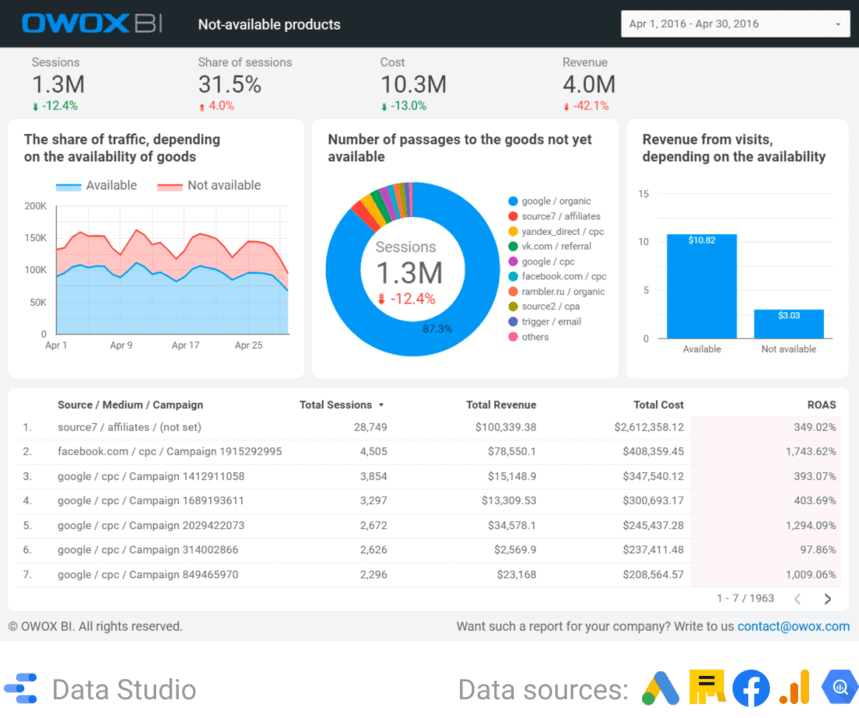
Task: Click the yellow market data source icon
Action: [x=705, y=689]
